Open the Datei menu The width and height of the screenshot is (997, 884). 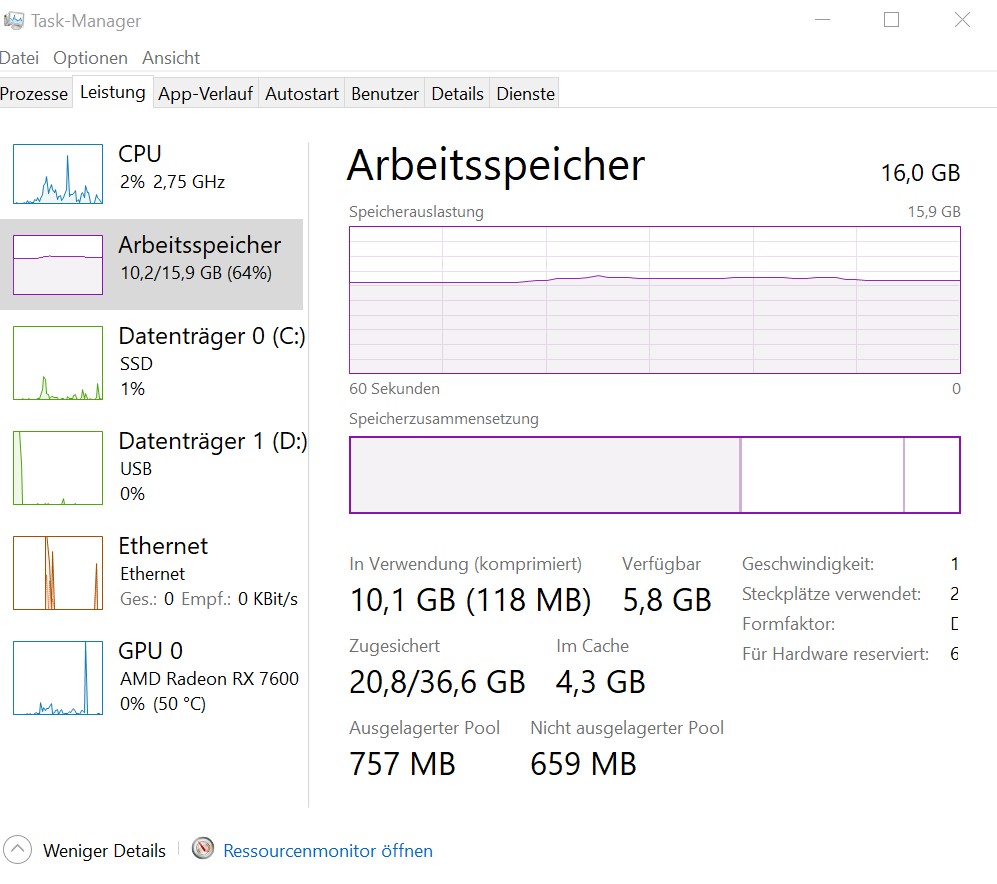(x=19, y=58)
